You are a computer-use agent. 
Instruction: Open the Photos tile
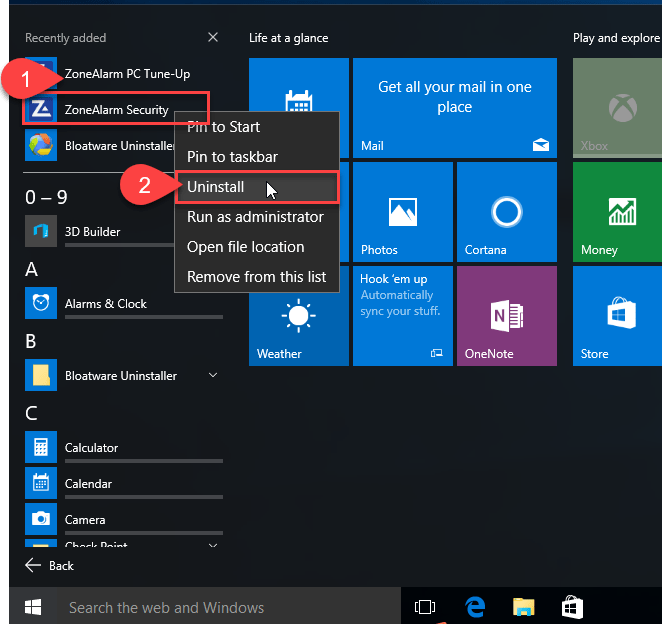(x=403, y=212)
